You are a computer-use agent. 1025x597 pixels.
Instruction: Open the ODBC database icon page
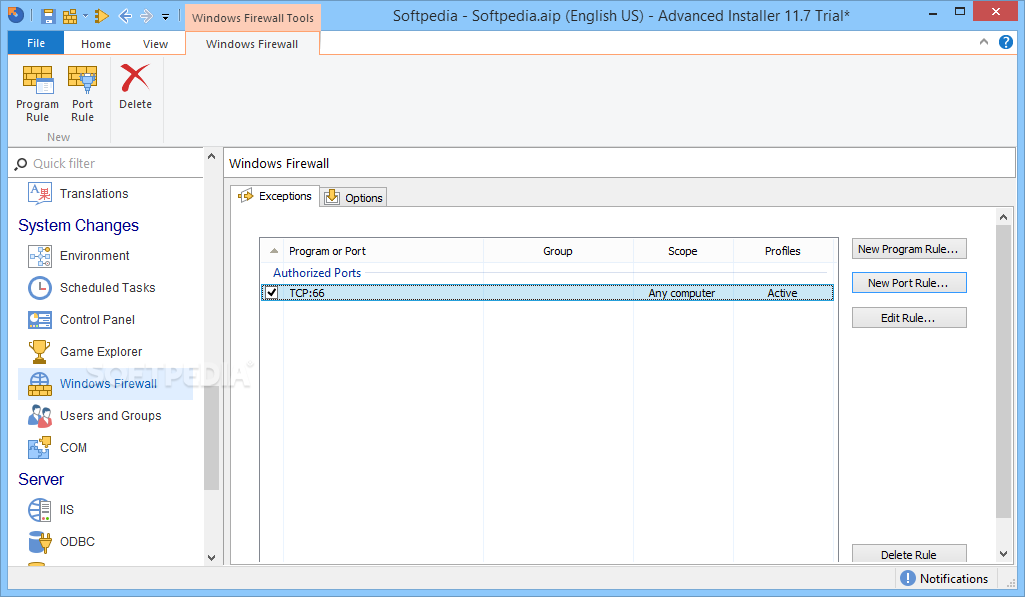pyautogui.click(x=40, y=541)
